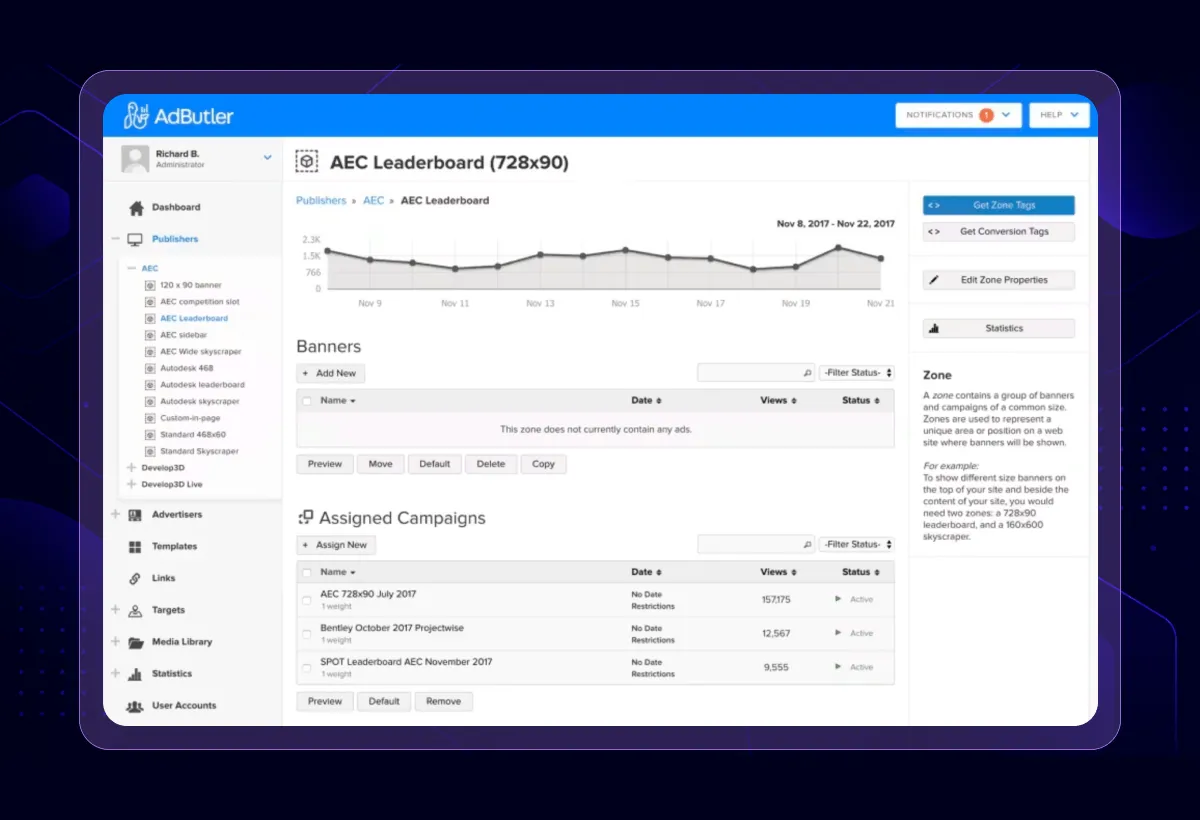Click the Delete button under Banners
The width and height of the screenshot is (1200, 820).
491,464
